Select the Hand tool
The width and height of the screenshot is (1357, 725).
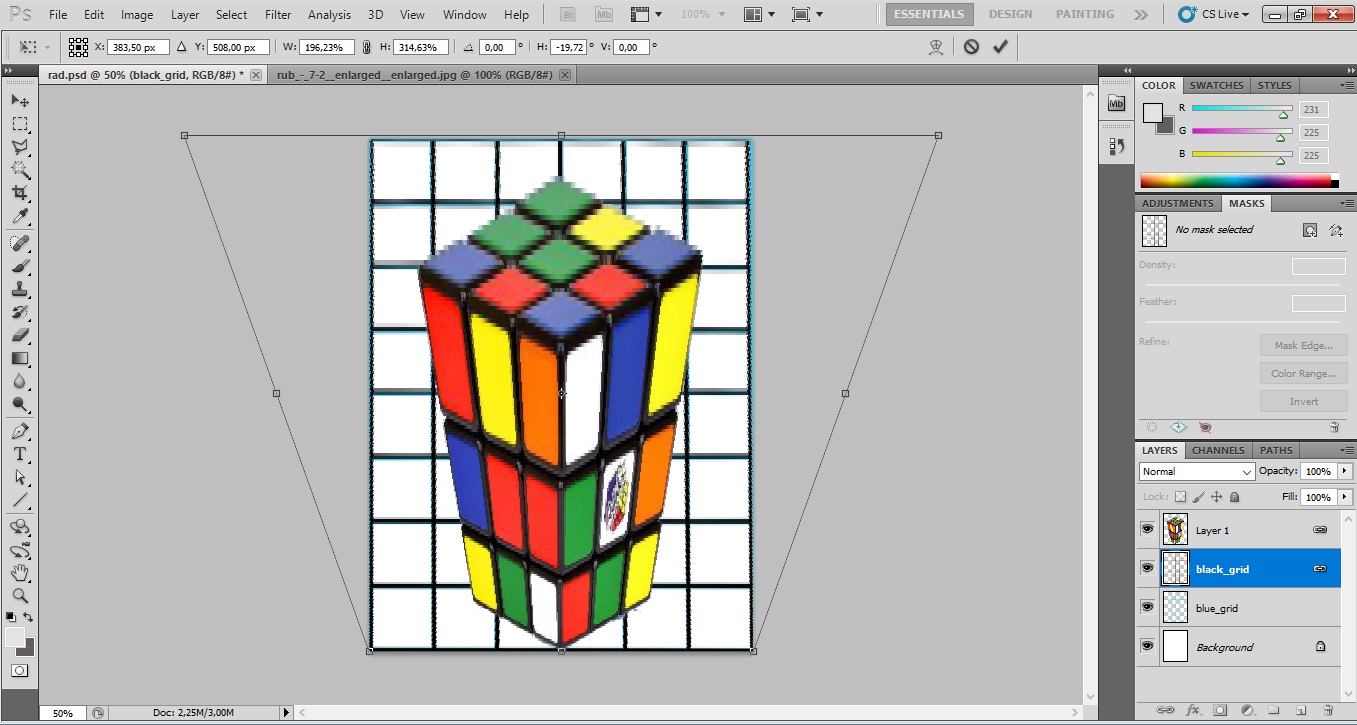point(20,573)
